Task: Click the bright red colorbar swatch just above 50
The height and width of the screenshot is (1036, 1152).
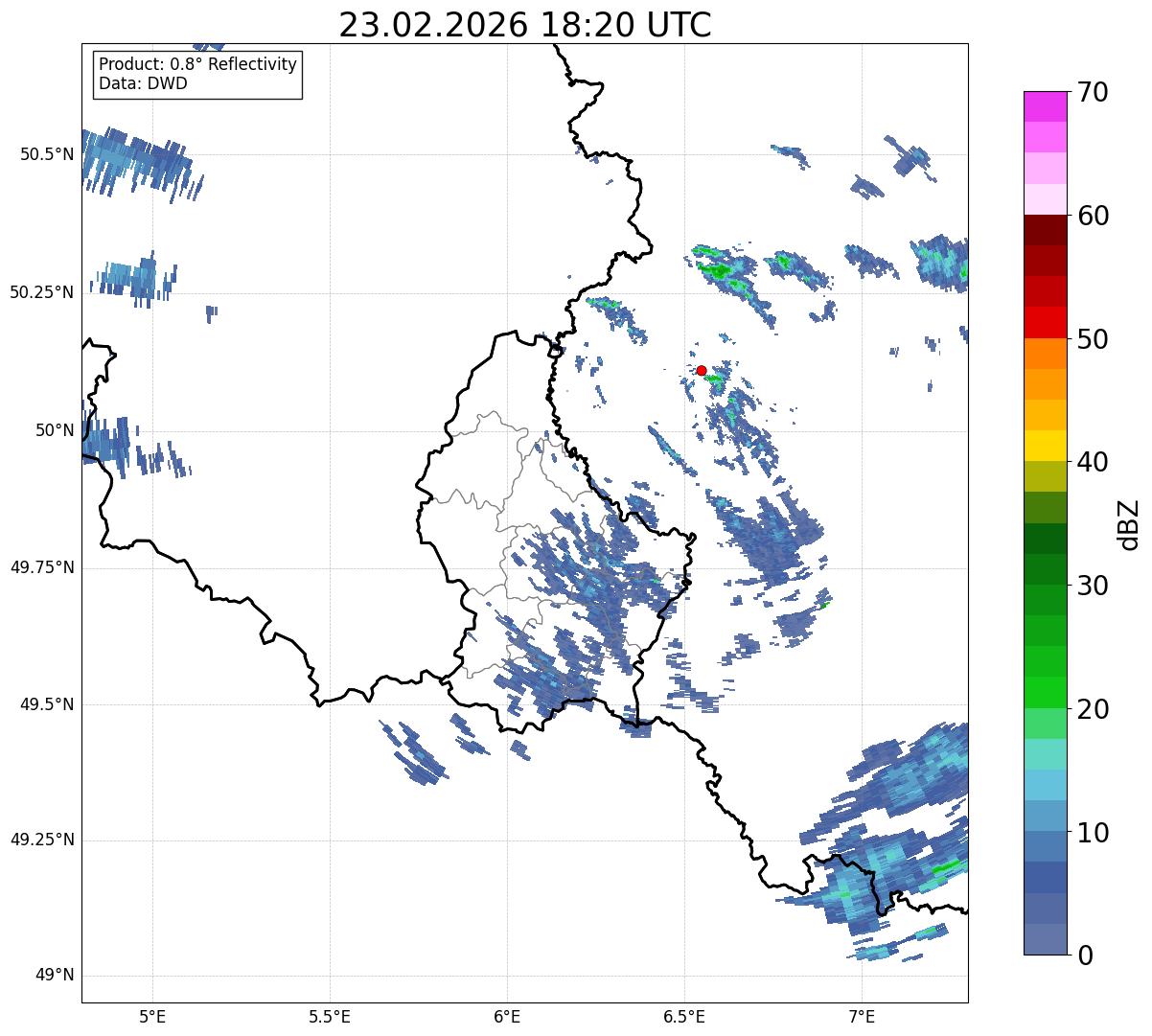Action: [x=1045, y=322]
